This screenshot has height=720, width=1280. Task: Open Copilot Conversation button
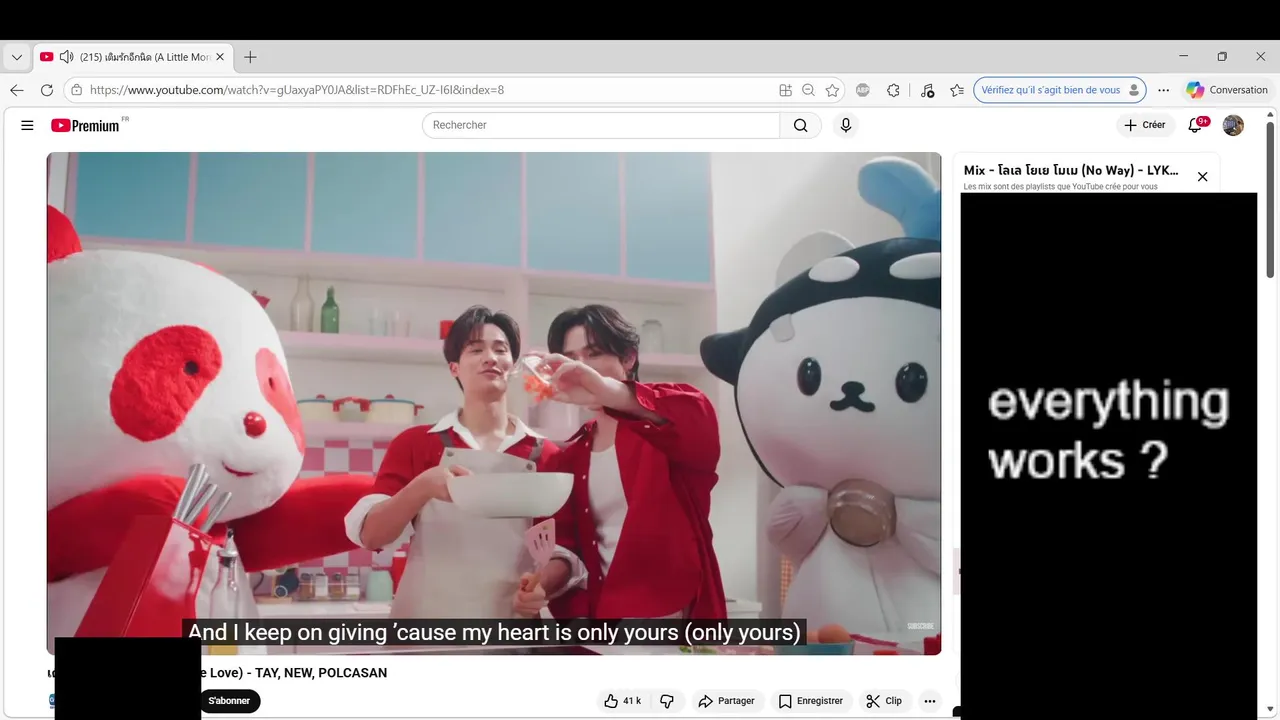(1227, 90)
